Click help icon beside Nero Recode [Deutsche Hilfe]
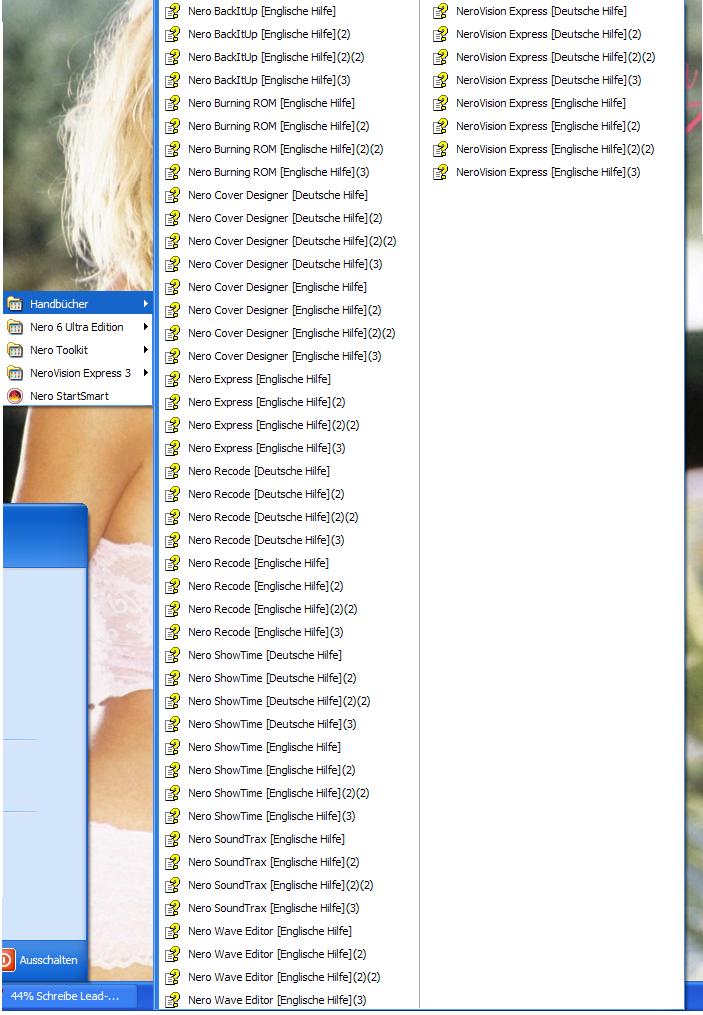703x1015 pixels. 172,471
